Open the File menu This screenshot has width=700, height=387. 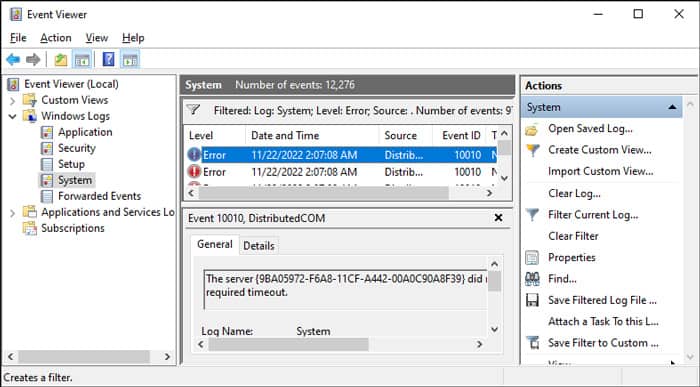(18, 38)
